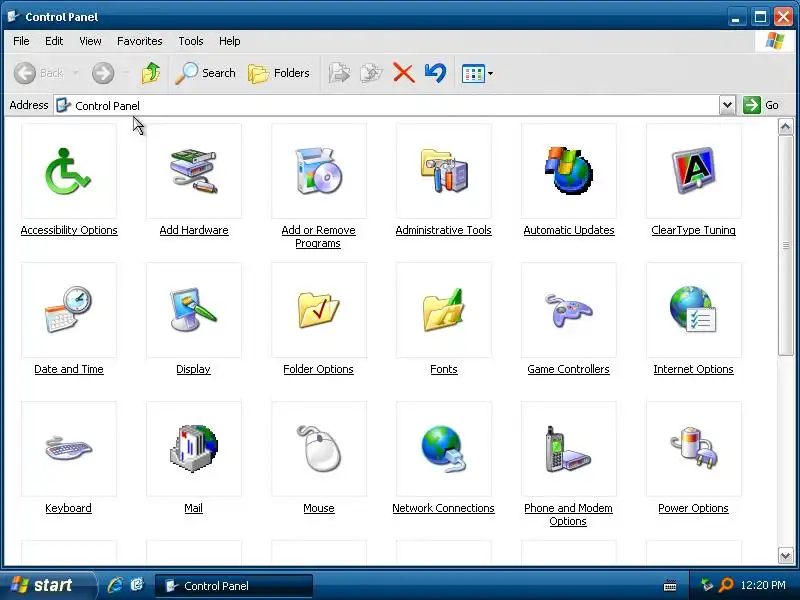Screen dimensions: 800x600
Task: Click the Control Panel taskbar button
Action: (x=233, y=586)
